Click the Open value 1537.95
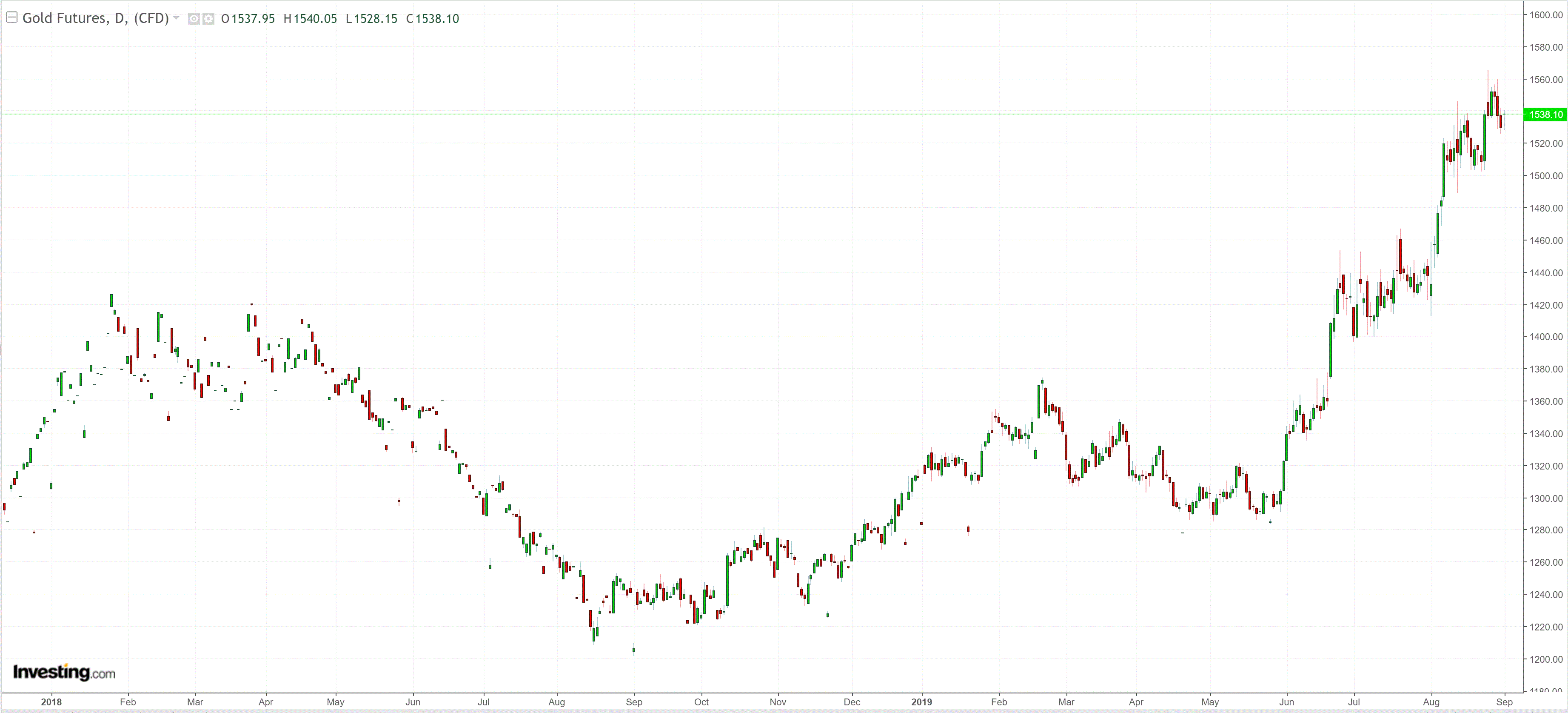The height and width of the screenshot is (713, 1568). (x=253, y=19)
